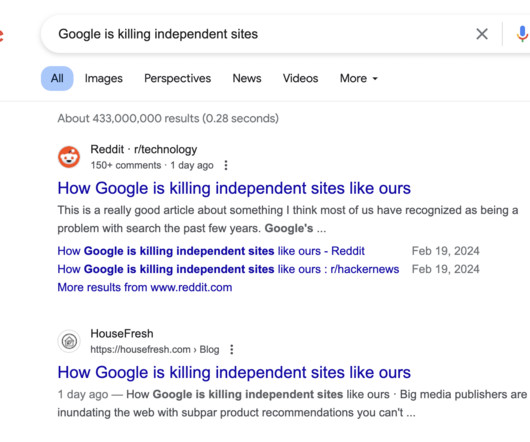Click More results from www.reddit.com

tap(145, 287)
